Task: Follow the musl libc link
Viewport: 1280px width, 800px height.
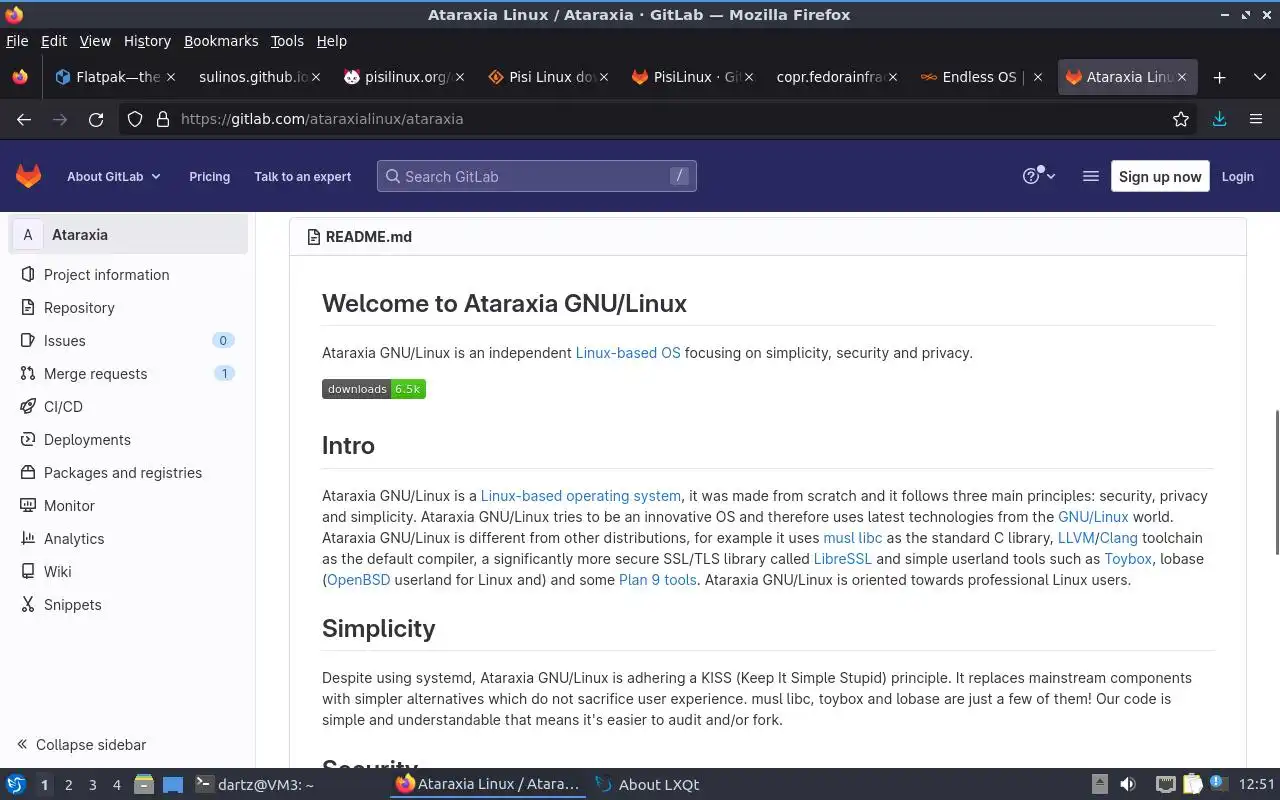Action: 852,538
